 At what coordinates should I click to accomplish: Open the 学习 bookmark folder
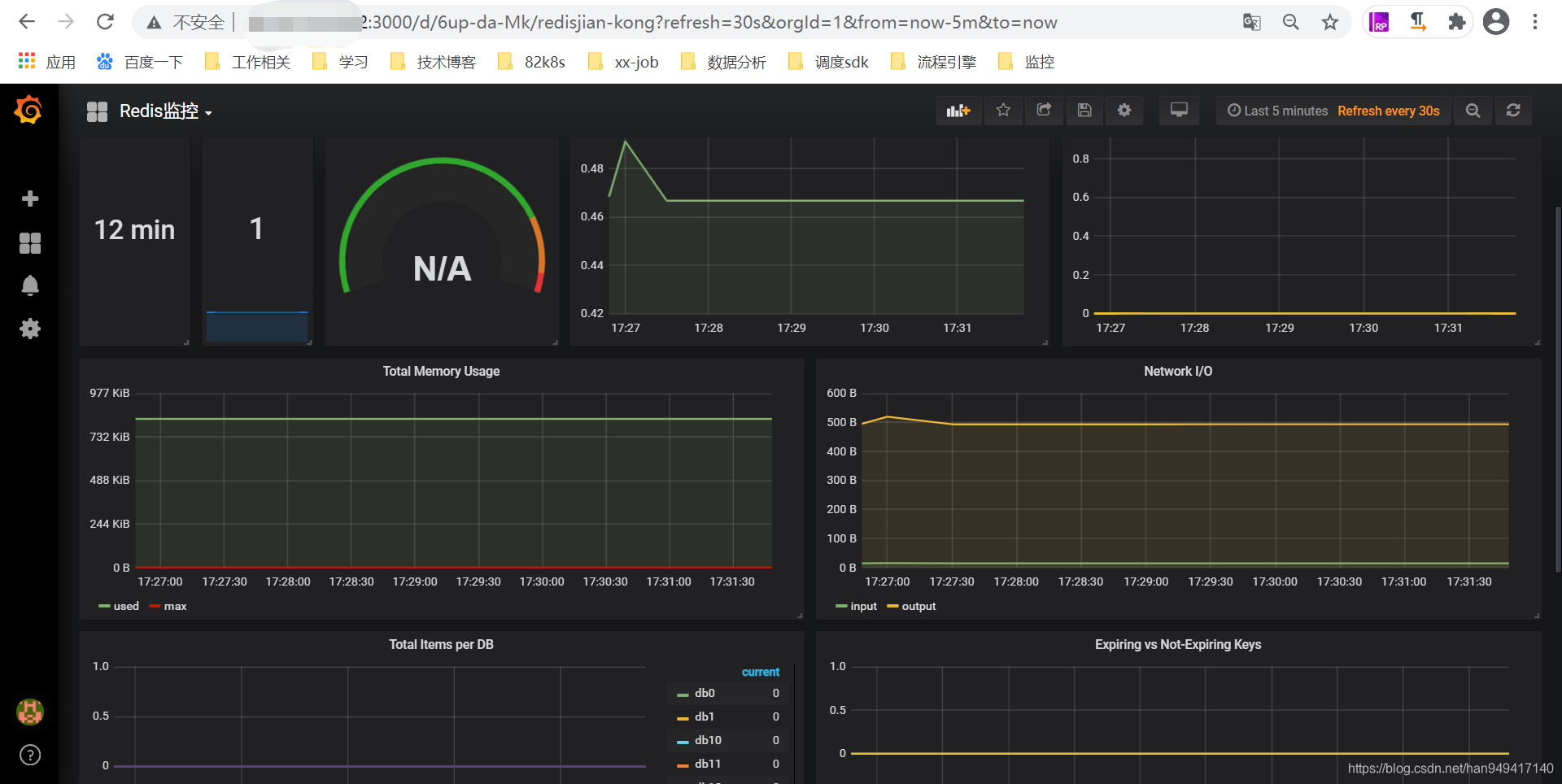(x=340, y=62)
